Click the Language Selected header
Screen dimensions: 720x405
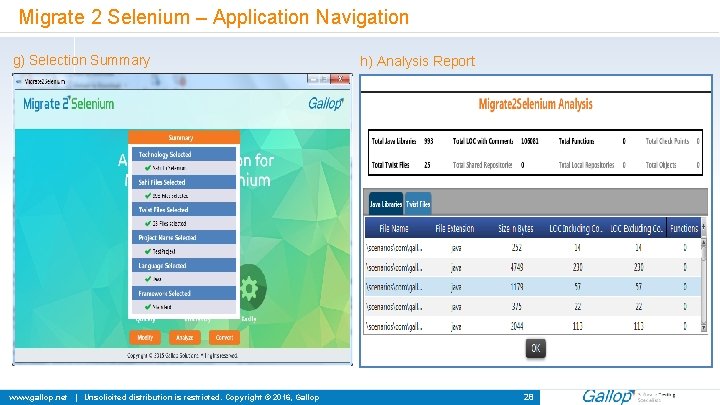click(184, 265)
